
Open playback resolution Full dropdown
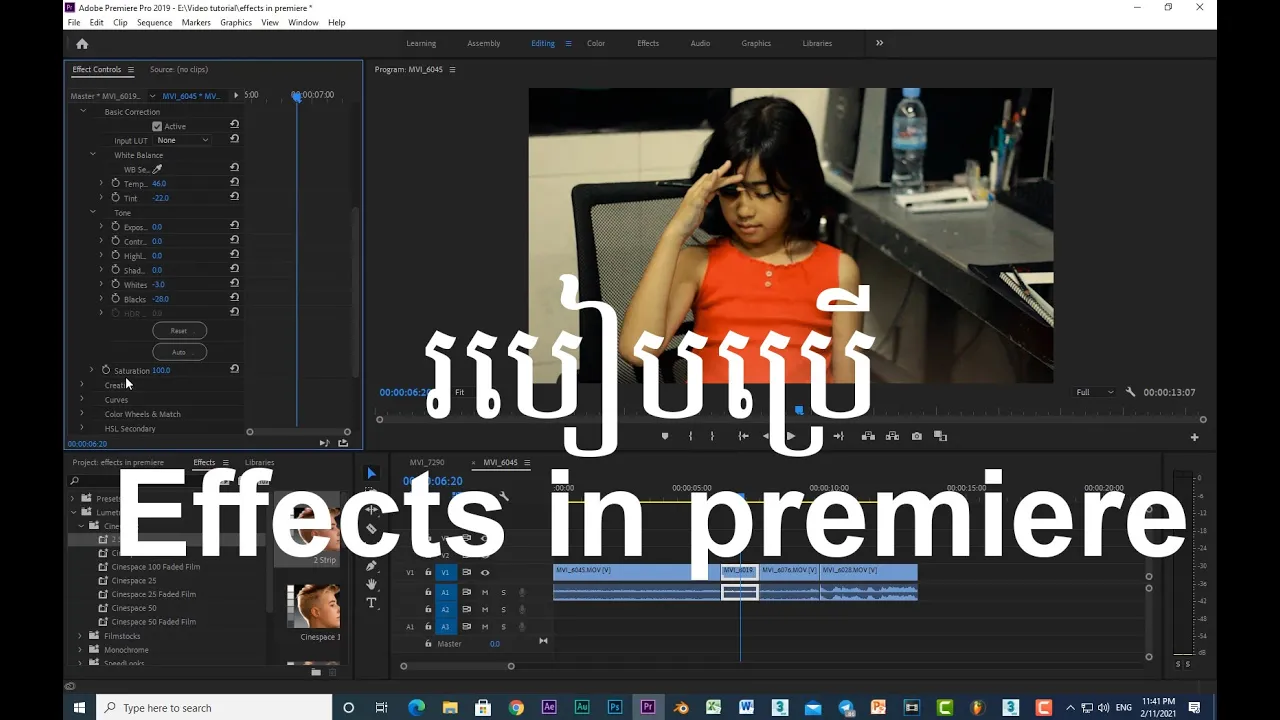click(x=1095, y=392)
